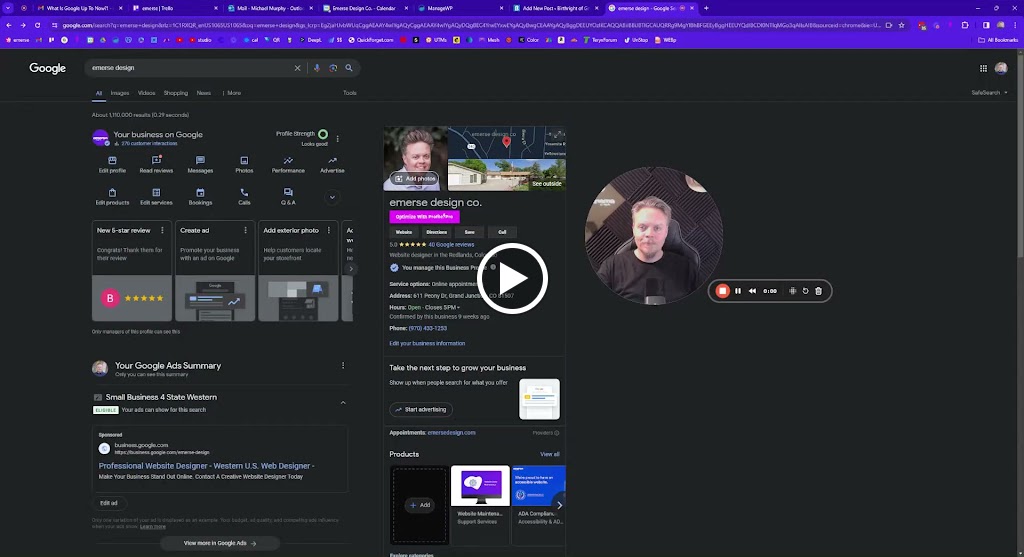Open the Tools search filter

(350, 93)
